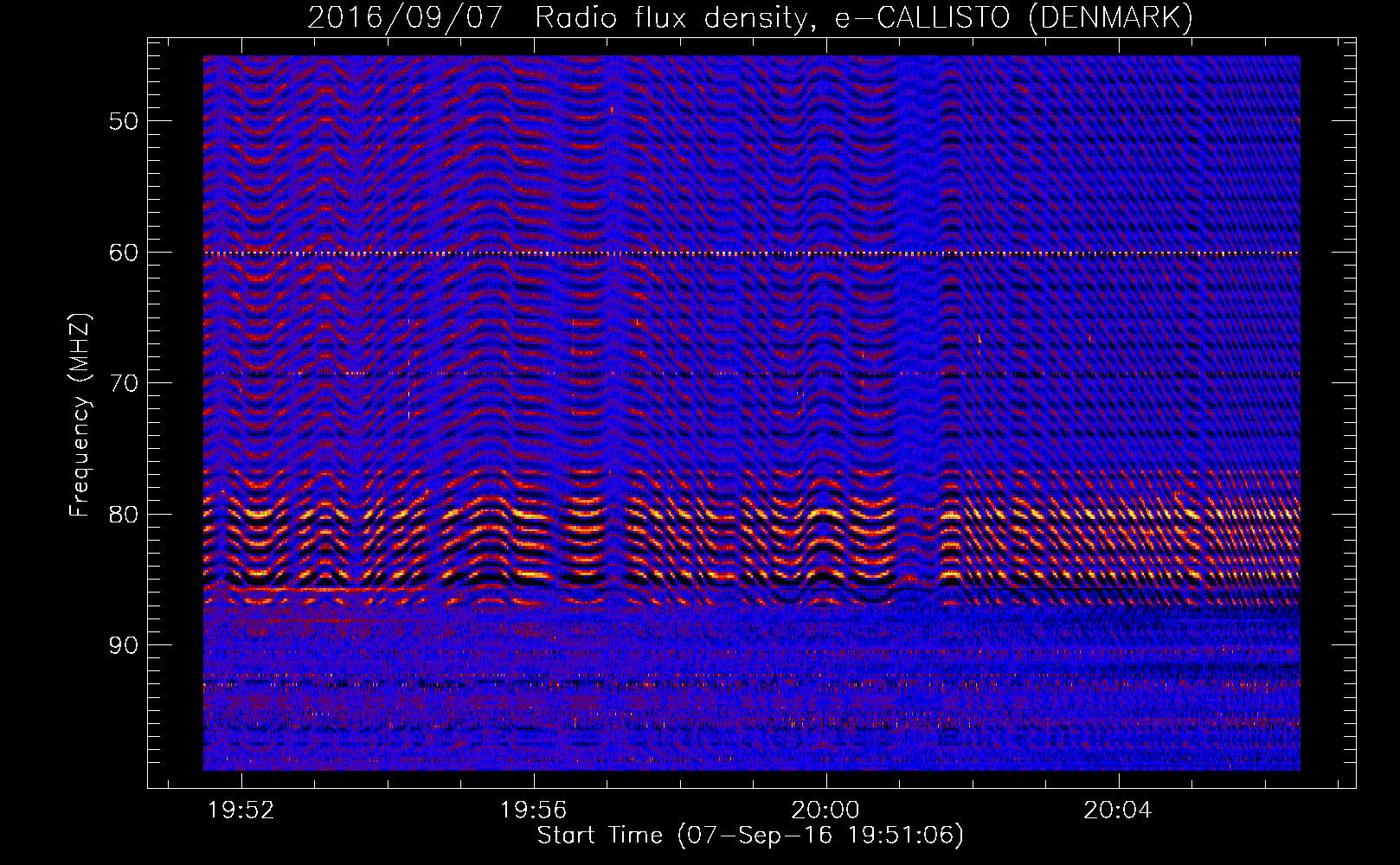Click the 50 frequency tick label
The height and width of the screenshot is (865, 1400).
point(124,121)
